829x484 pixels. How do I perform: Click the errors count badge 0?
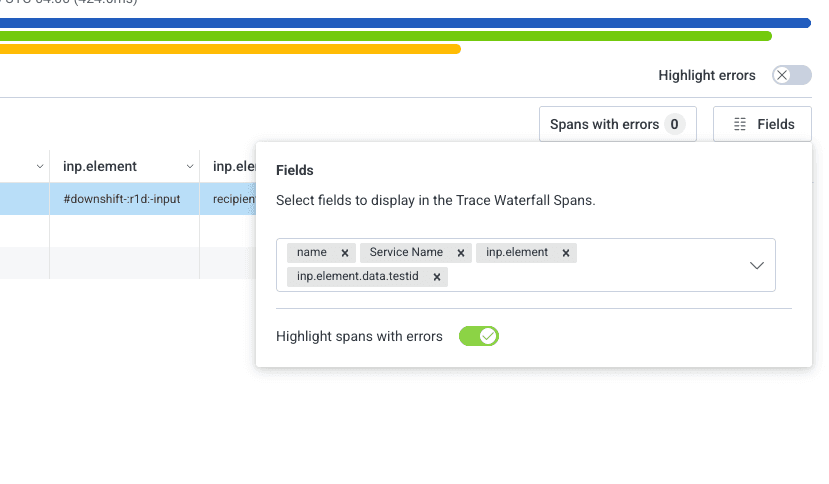tap(675, 125)
